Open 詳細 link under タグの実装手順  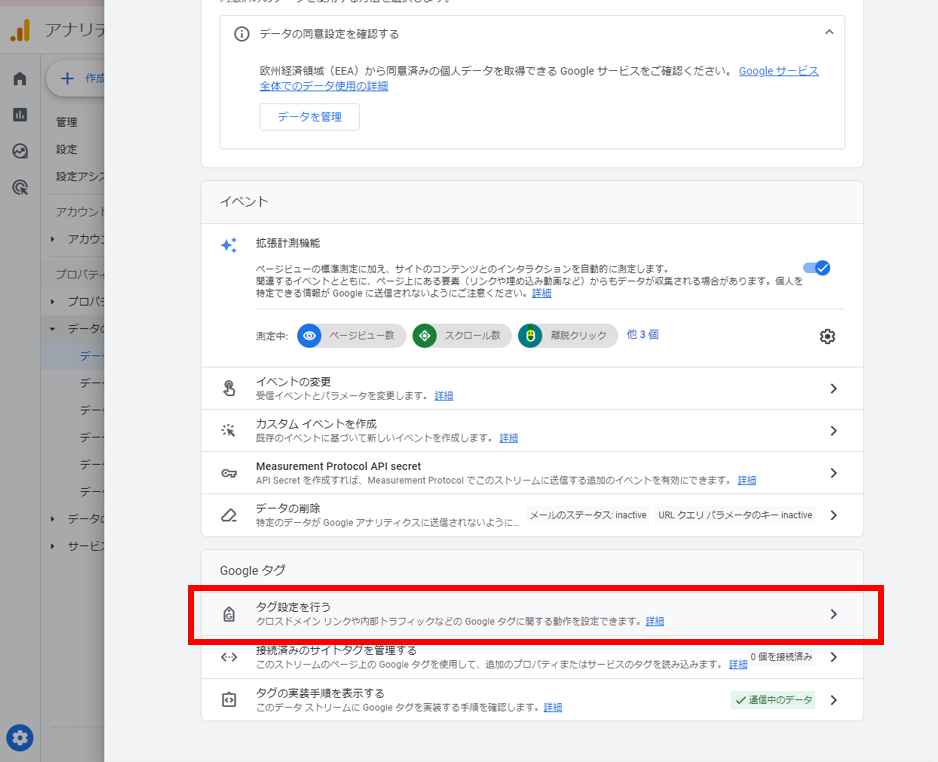tap(553, 708)
